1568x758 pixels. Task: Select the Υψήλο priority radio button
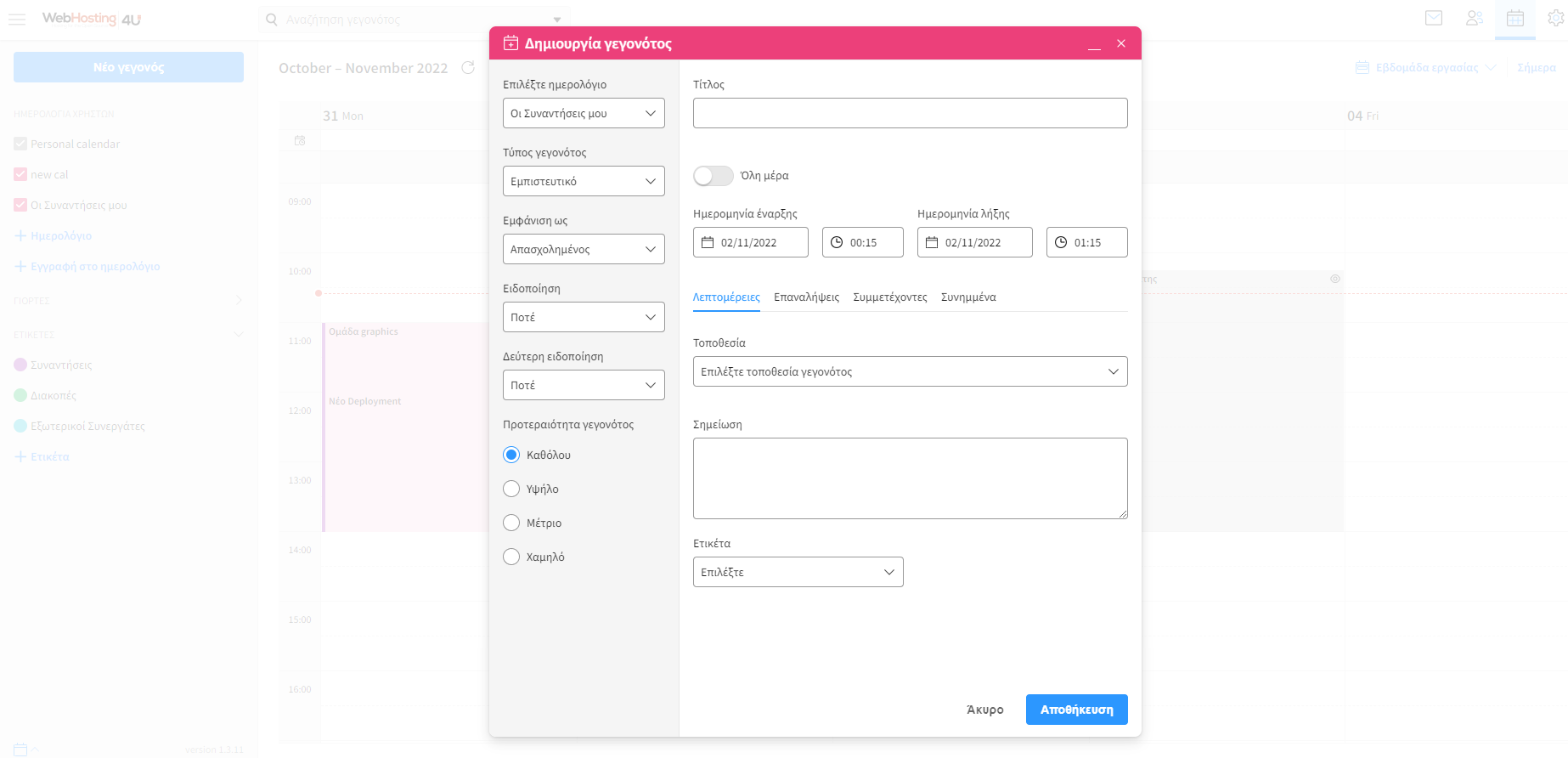pyautogui.click(x=511, y=489)
